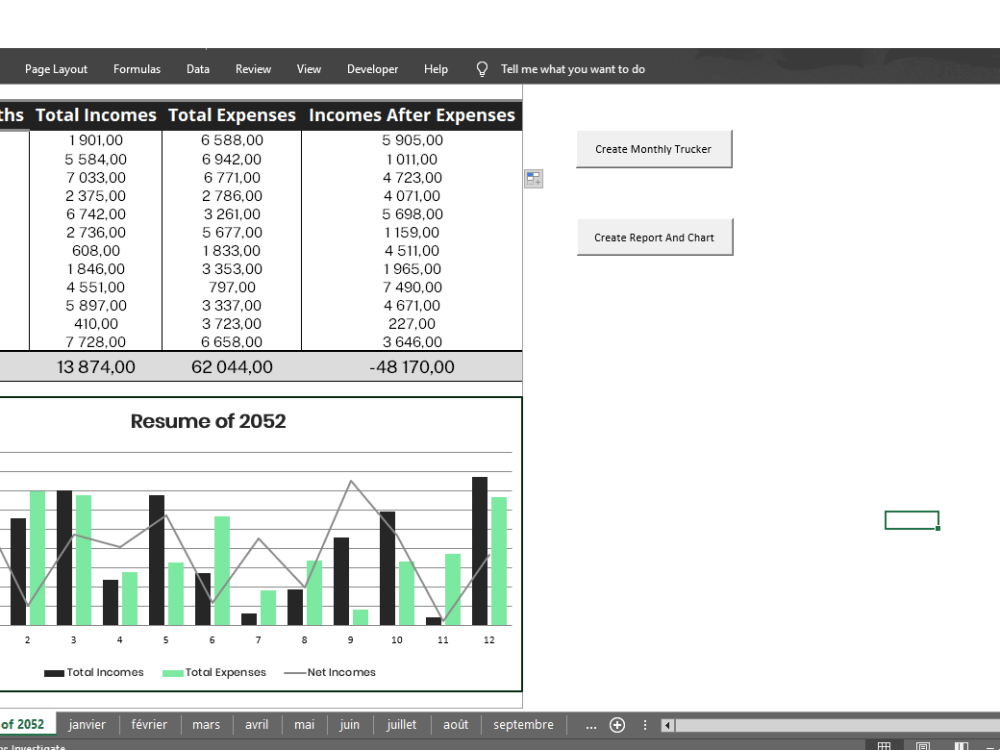The height and width of the screenshot is (750, 1000).
Task: Click the Create Monthly Trucker button
Action: point(654,149)
